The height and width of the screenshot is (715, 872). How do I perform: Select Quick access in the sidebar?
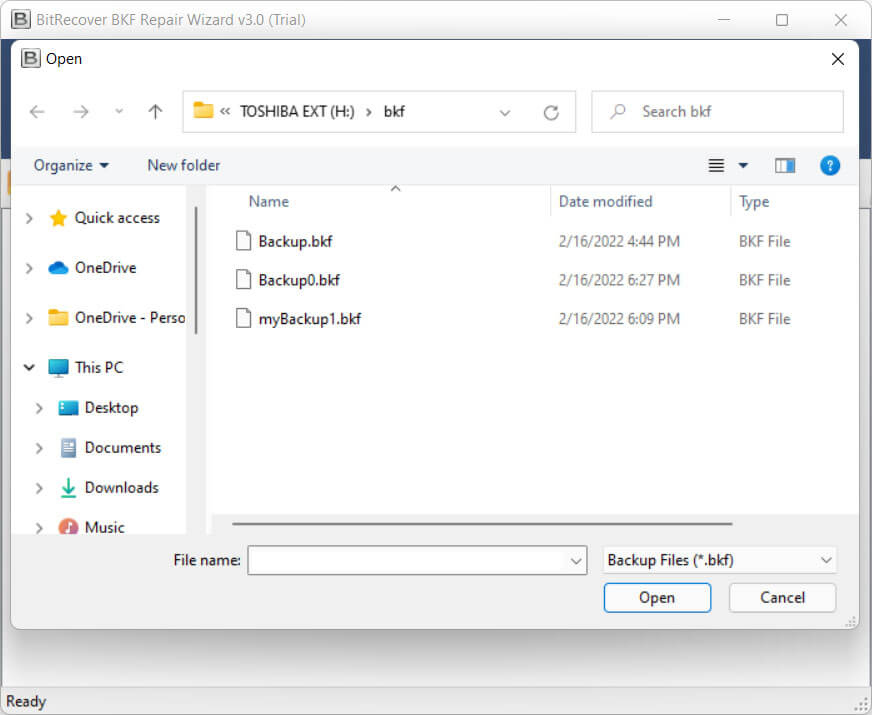(117, 218)
